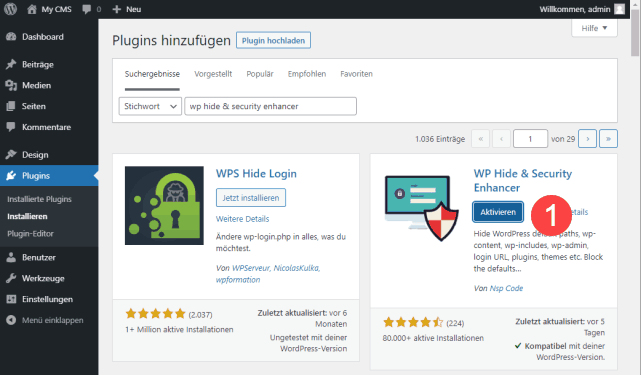
Task: Open author link Nsp Code
Action: (x=507, y=288)
